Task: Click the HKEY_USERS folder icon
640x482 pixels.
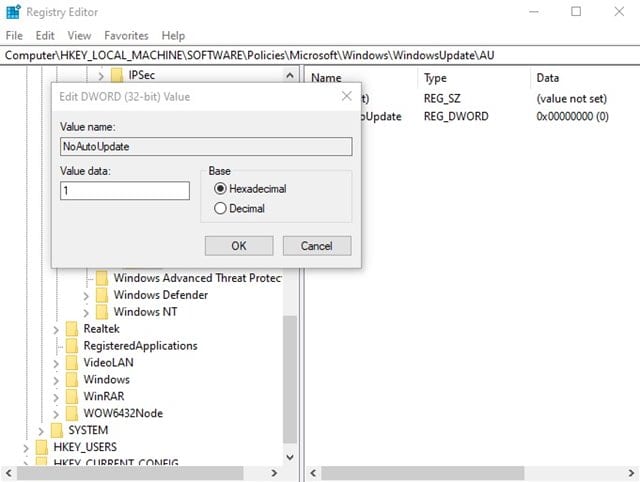Action: (x=41, y=447)
